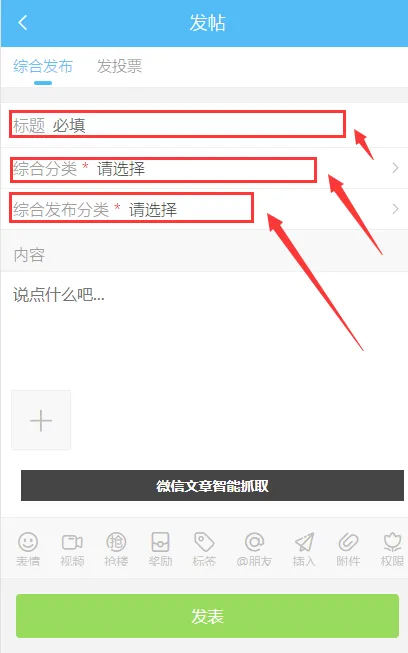The image size is (408, 653).
Task: Click the 插入 paper plane icon
Action: (304, 549)
